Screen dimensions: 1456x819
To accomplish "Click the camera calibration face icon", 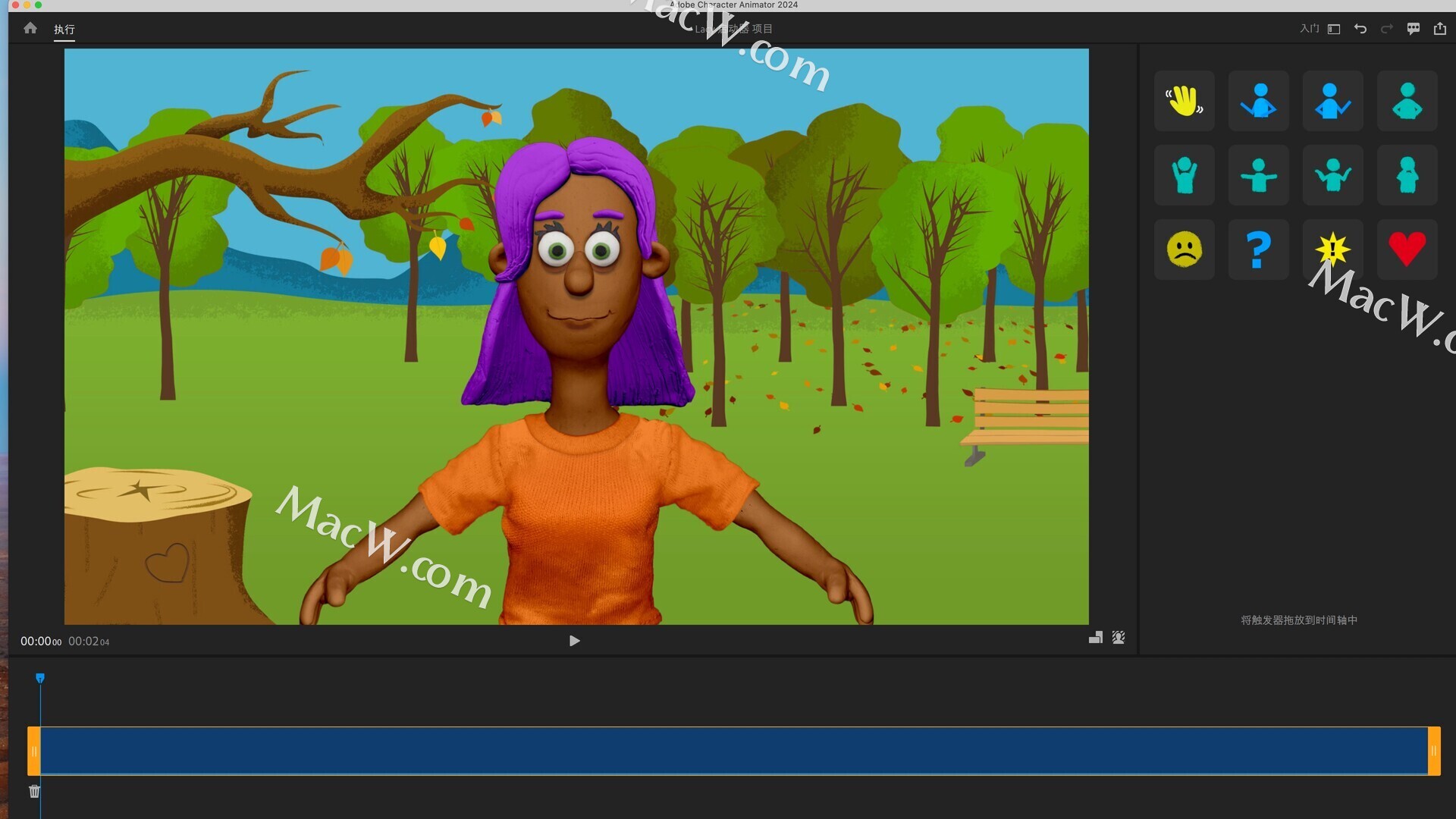I will tap(1119, 638).
